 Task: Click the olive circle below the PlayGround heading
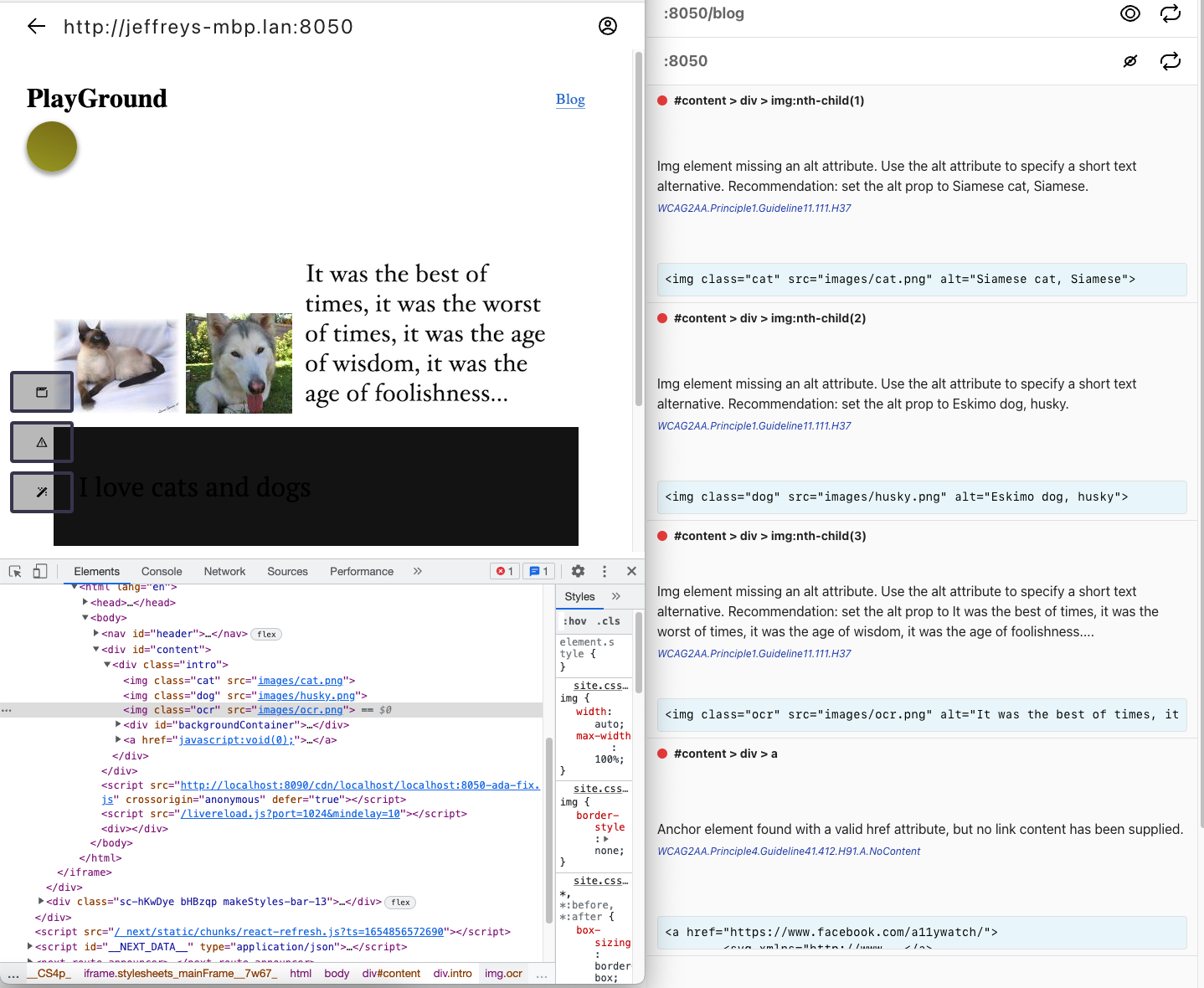tap(51, 147)
